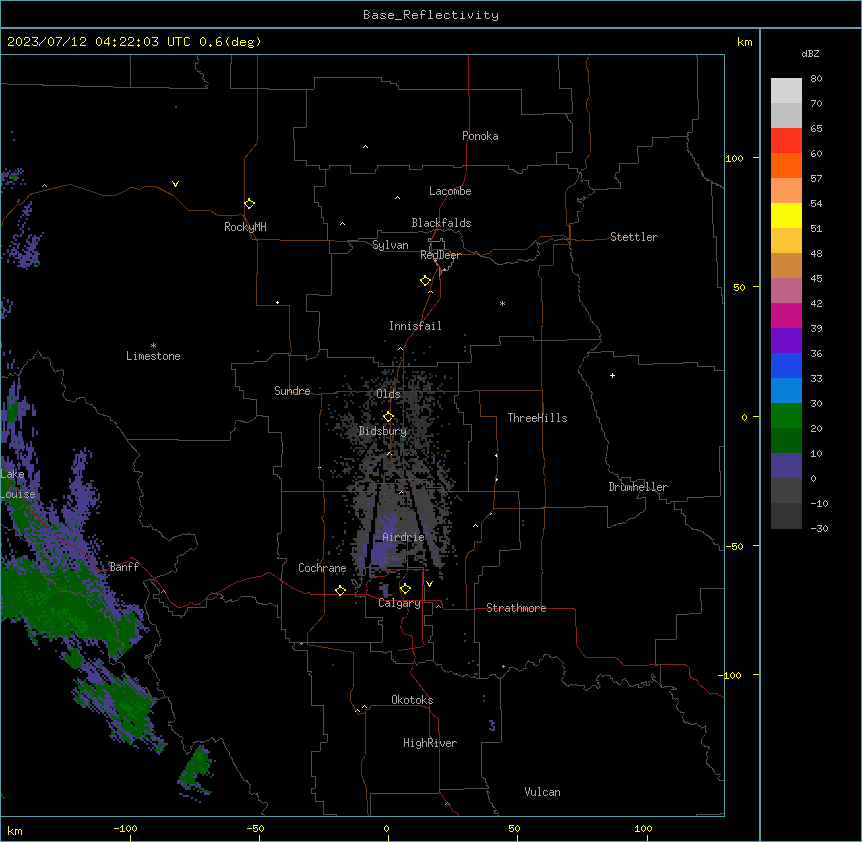Click the light gray 80 dBZ legend swatch

tap(786, 91)
